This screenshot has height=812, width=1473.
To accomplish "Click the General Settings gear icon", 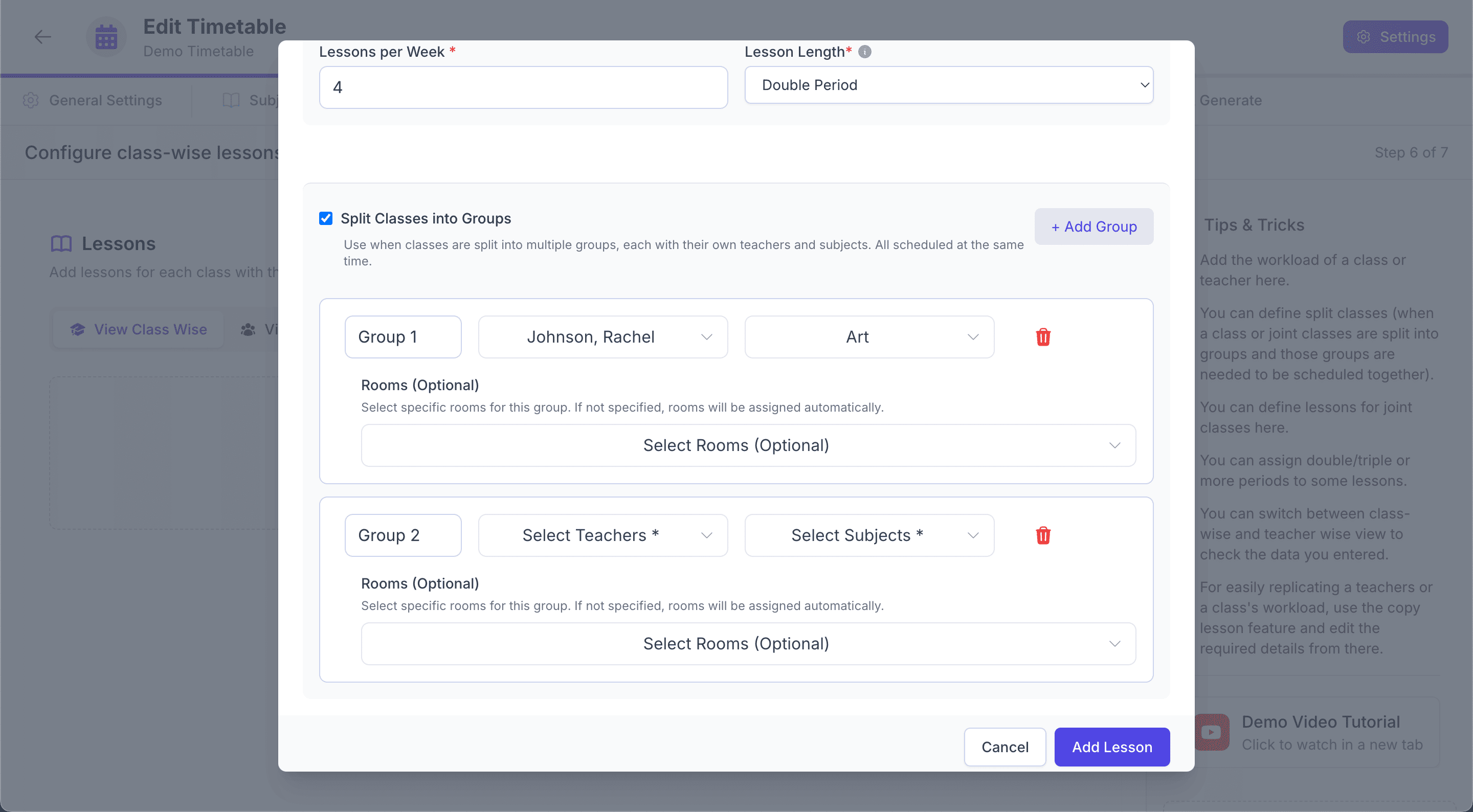I will 31,101.
